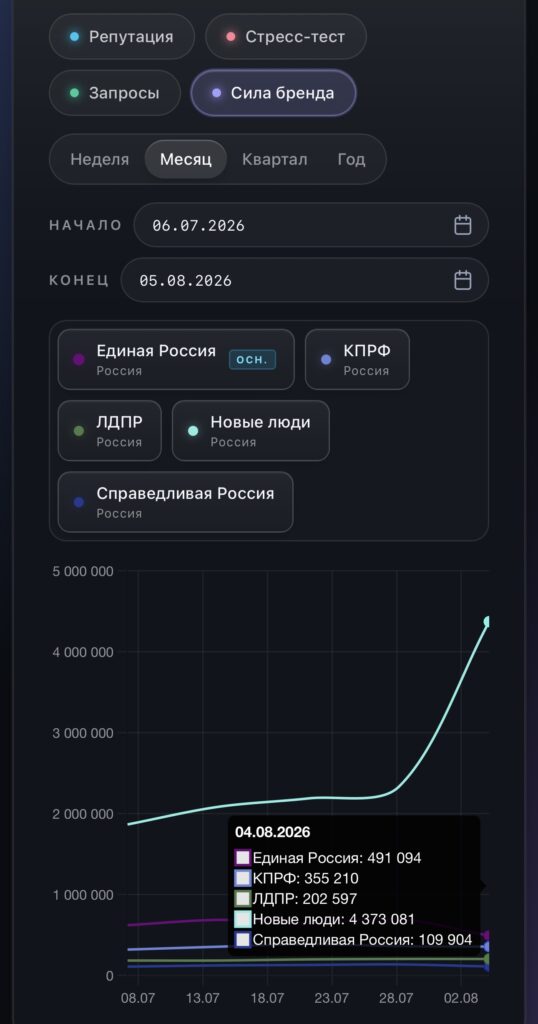Open calendar picker for НАЧАЛО date
Image resolution: width=538 pixels, height=1024 pixels.
(x=462, y=225)
